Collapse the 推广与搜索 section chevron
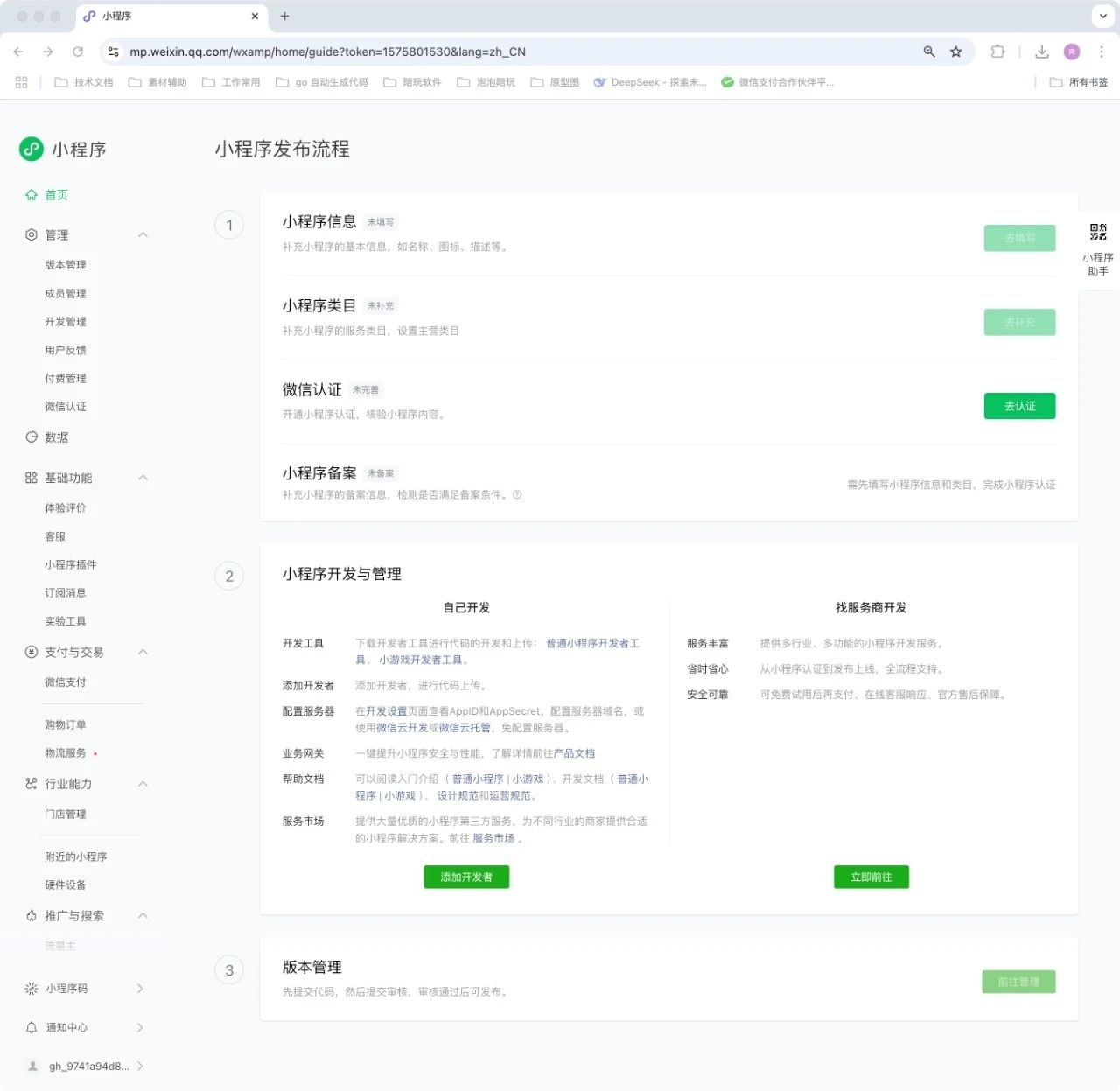 click(143, 915)
